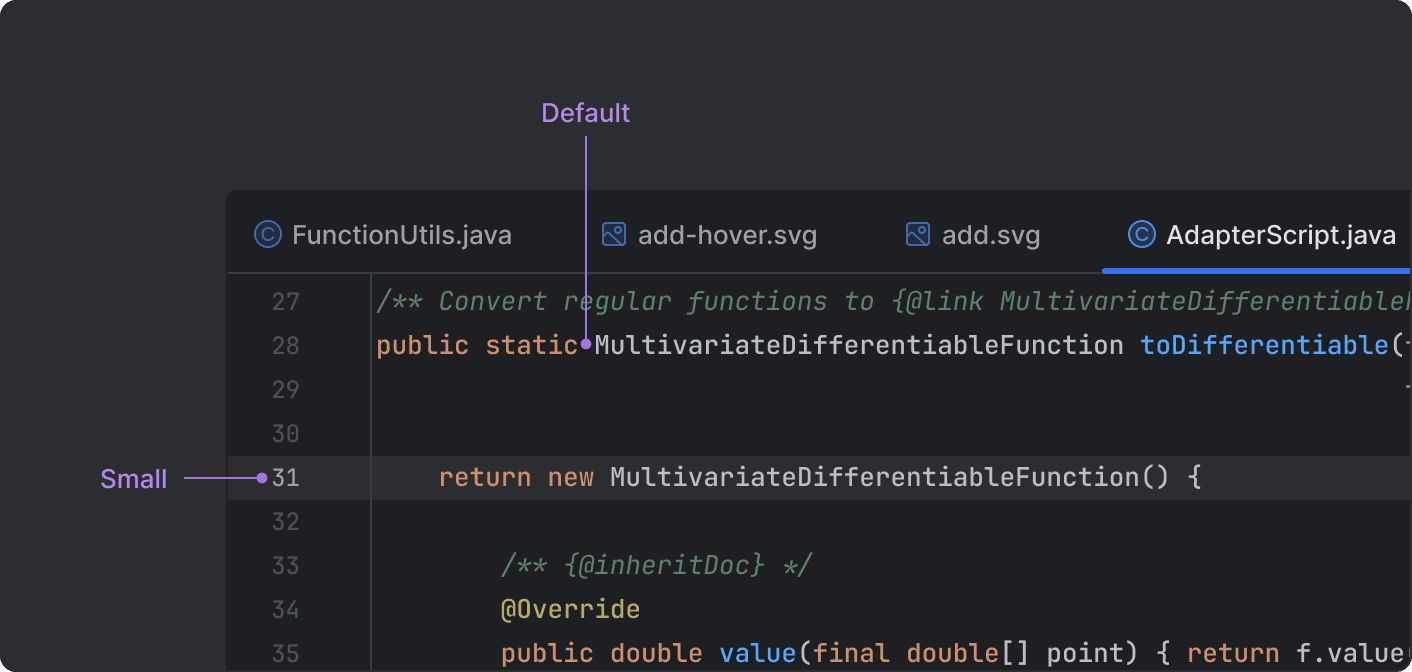Click the 'value' method name on line 35
1412x672 pixels.
[x=758, y=654]
